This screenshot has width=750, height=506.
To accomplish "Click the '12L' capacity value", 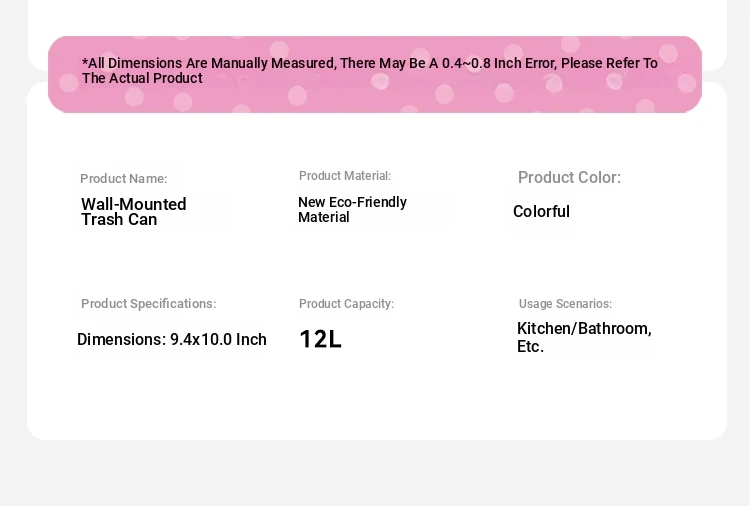I will click(320, 340).
